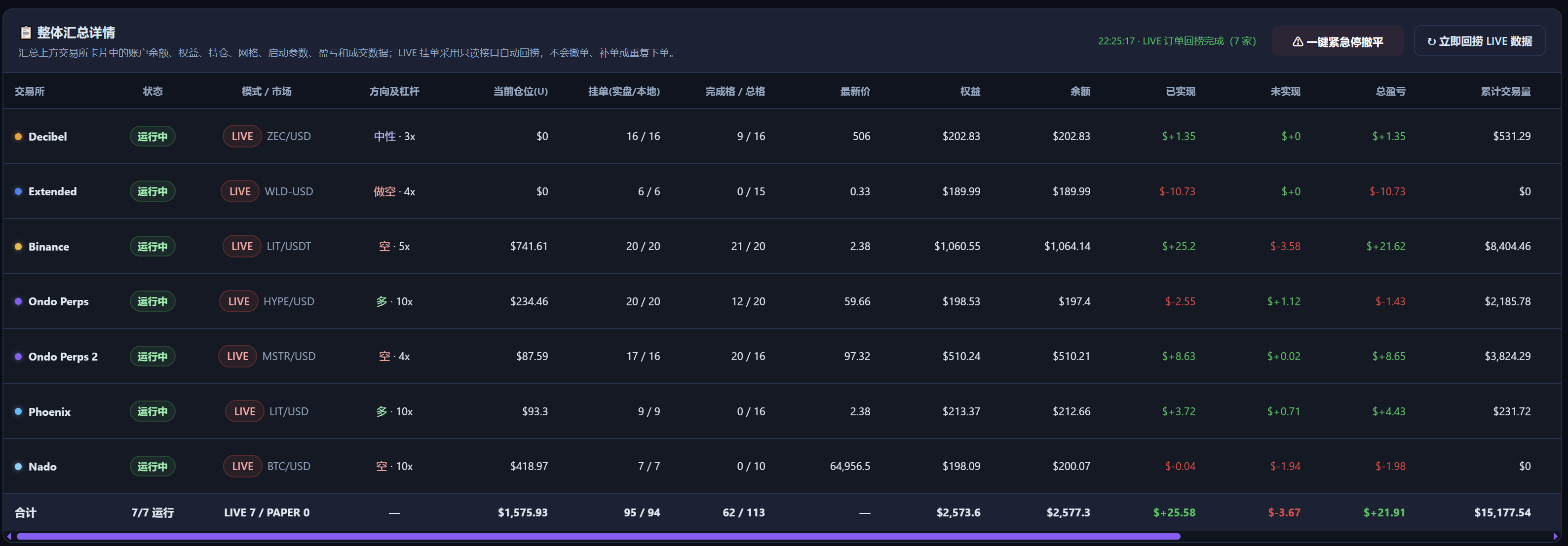
Task: Click the LIVE badge in the WLD-USD row
Action: 240,191
